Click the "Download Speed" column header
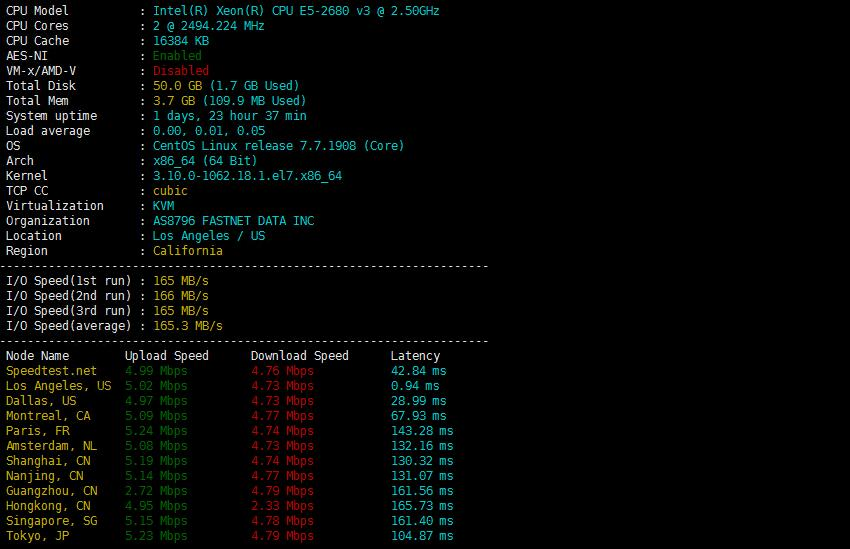The image size is (850, 549). point(299,356)
